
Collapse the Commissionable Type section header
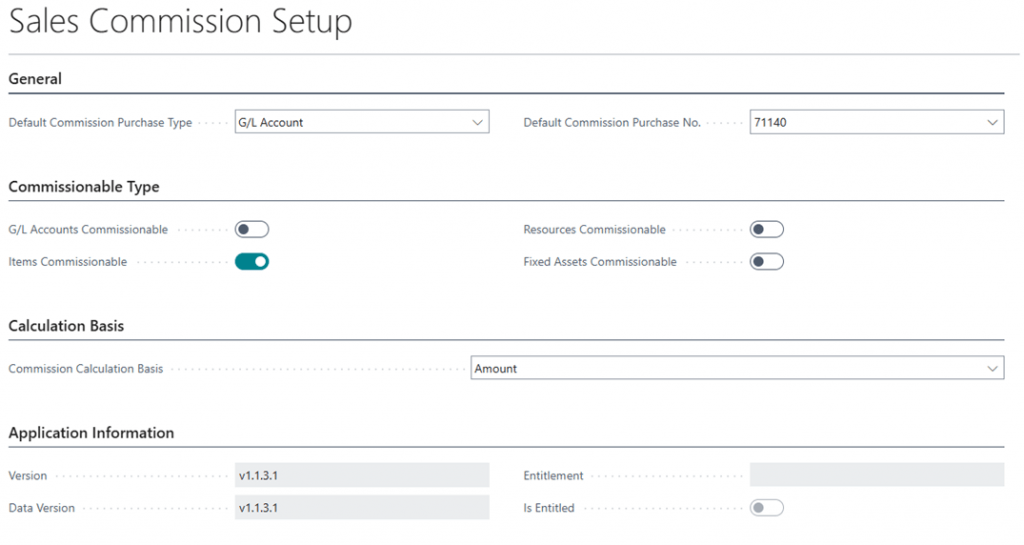coord(84,187)
